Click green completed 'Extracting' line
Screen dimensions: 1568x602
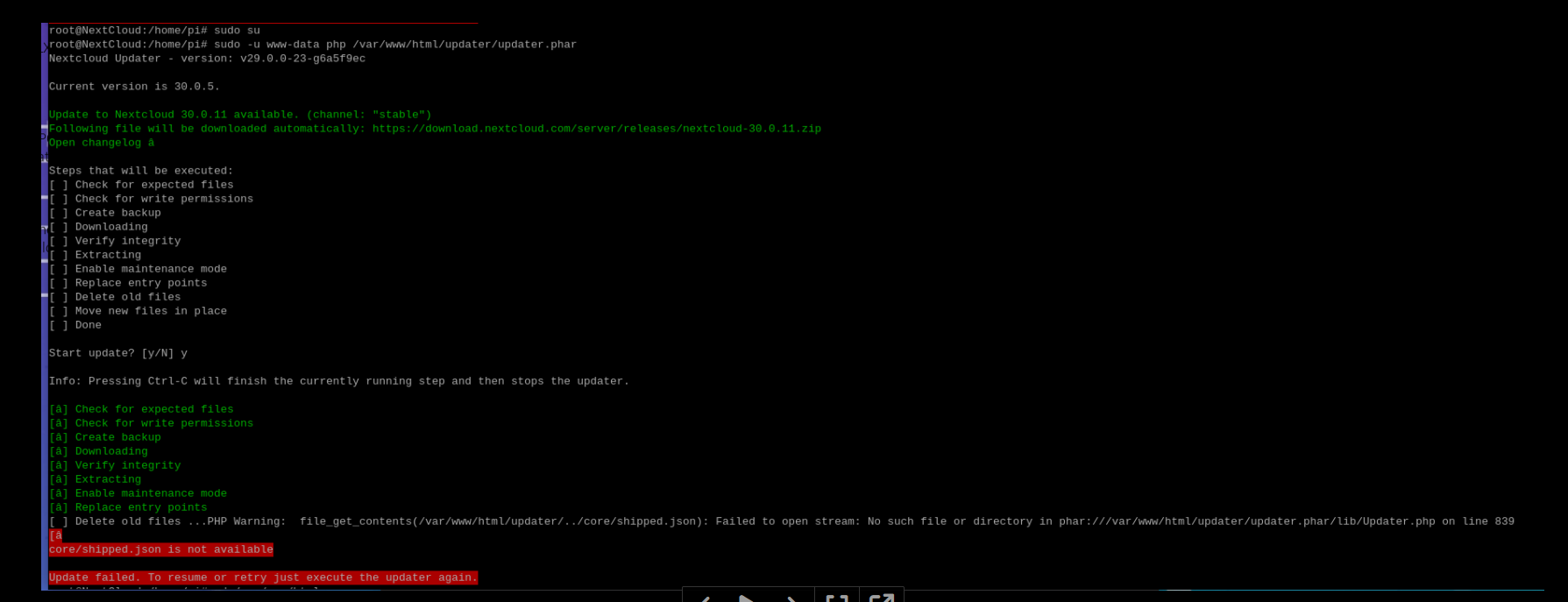(95, 479)
